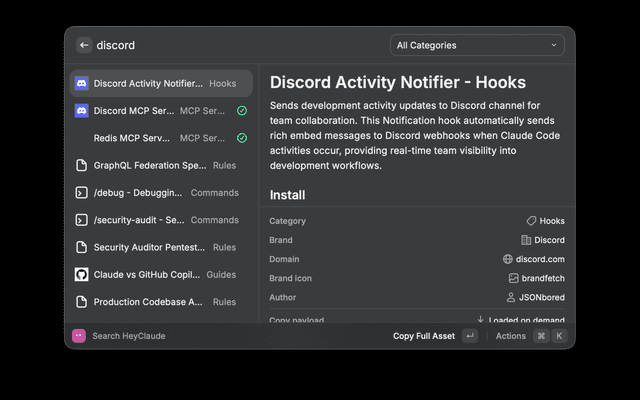
Task: Select Security Auditor Pentest... Rules item
Action: (161, 247)
